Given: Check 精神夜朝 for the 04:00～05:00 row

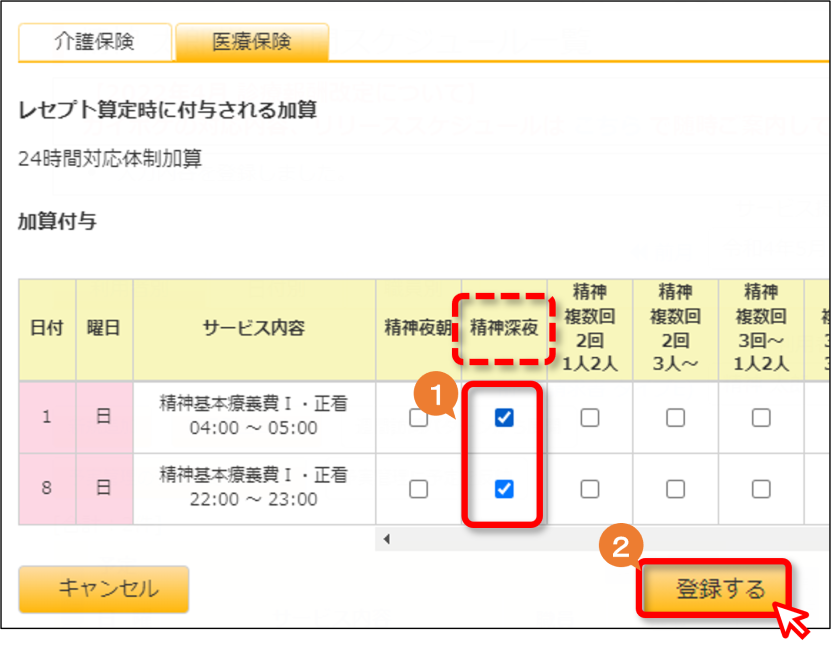Looking at the screenshot, I should pos(419,417).
